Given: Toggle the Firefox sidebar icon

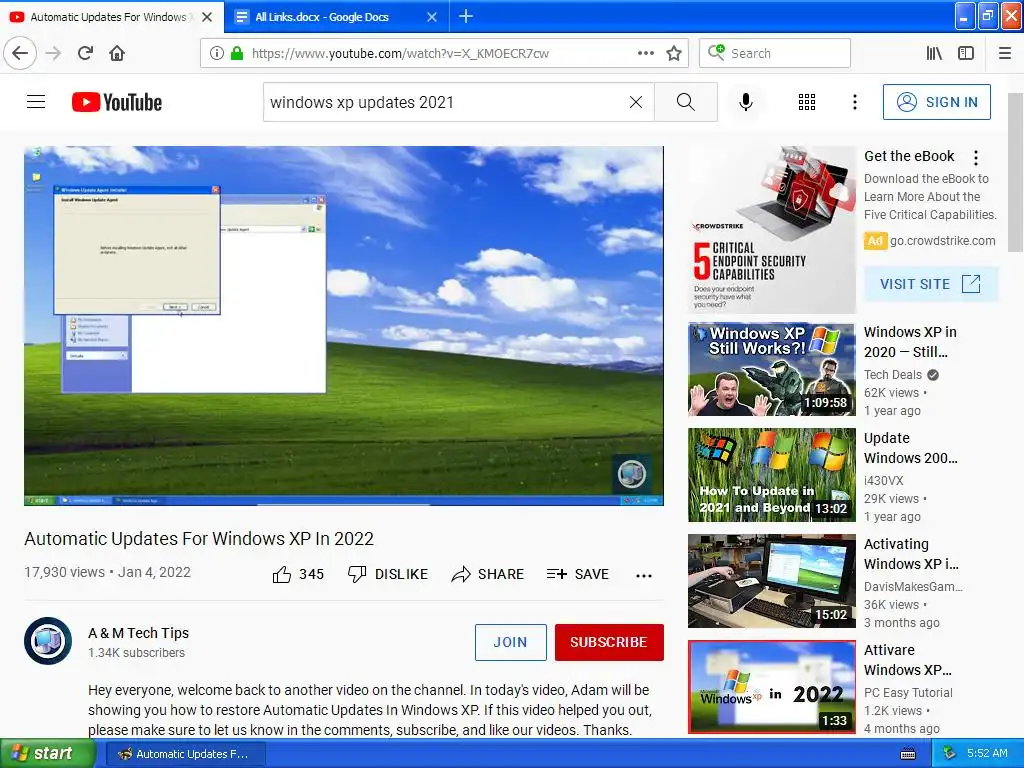Looking at the screenshot, I should 966,53.
